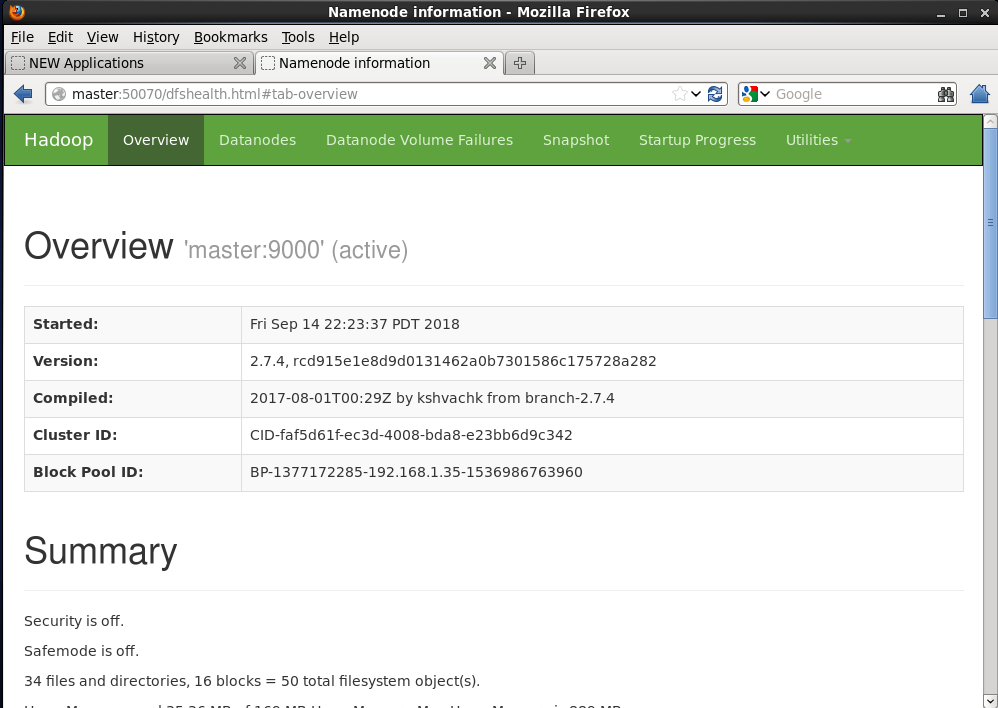Go to Datanodes page

[257, 140]
